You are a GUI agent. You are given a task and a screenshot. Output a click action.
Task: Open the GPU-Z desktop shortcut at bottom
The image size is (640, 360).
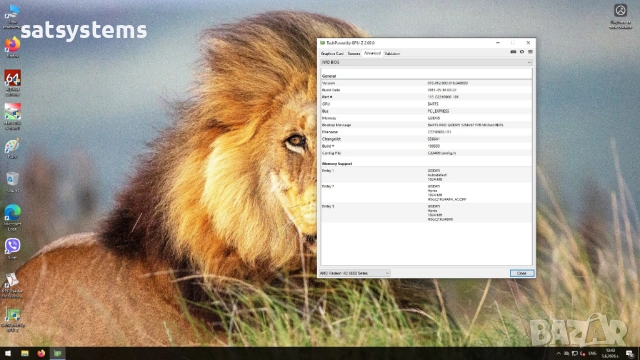[x=12, y=319]
